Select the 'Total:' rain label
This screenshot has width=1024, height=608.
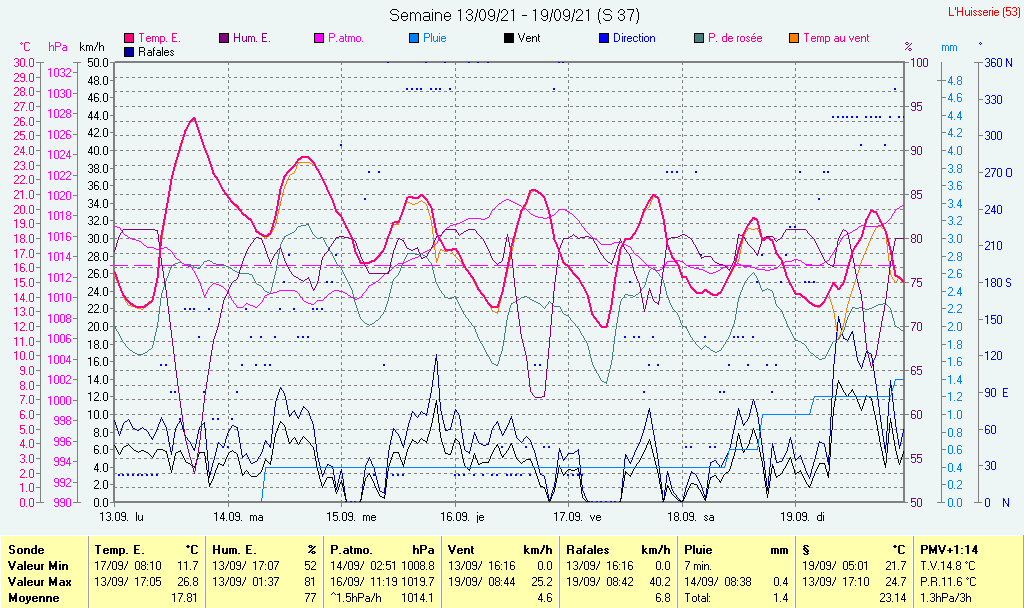click(698, 598)
